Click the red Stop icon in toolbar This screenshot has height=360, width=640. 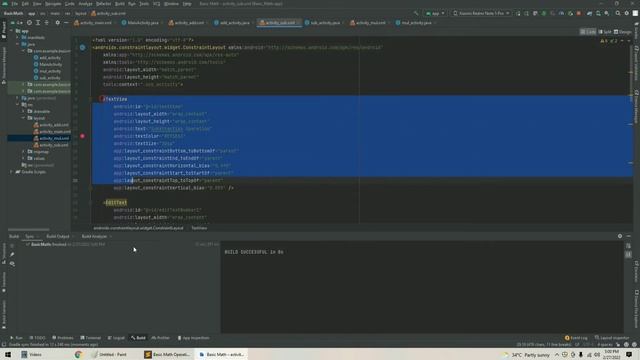pos(579,13)
